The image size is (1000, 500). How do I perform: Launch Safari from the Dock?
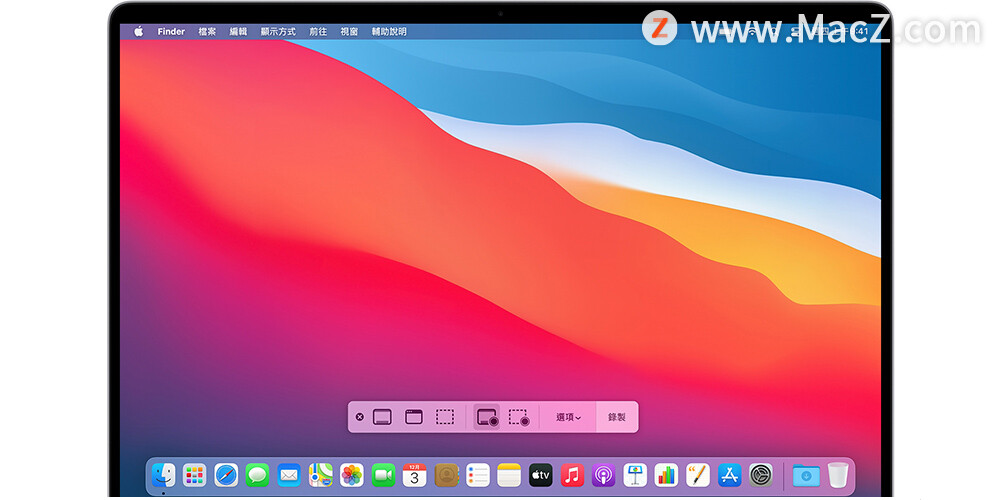226,475
